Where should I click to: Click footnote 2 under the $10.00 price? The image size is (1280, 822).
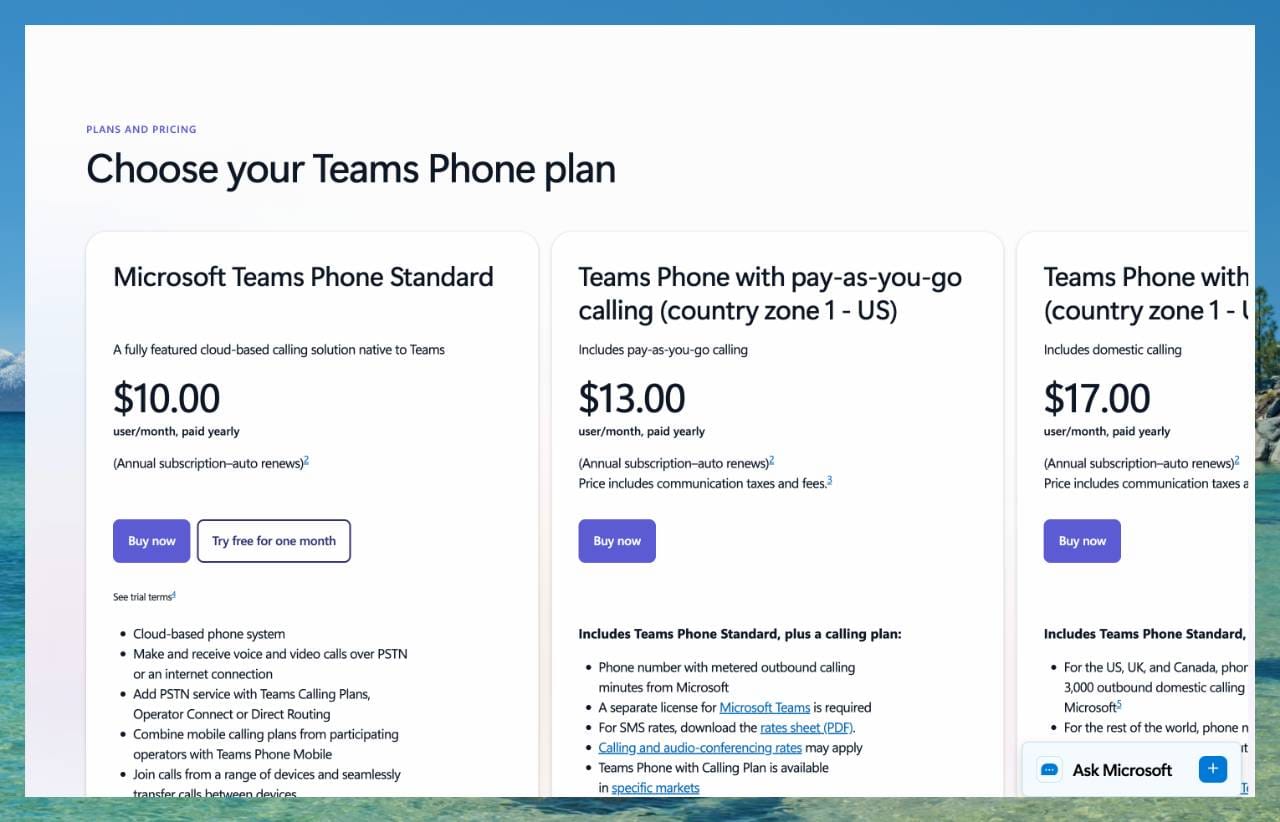pyautogui.click(x=306, y=460)
